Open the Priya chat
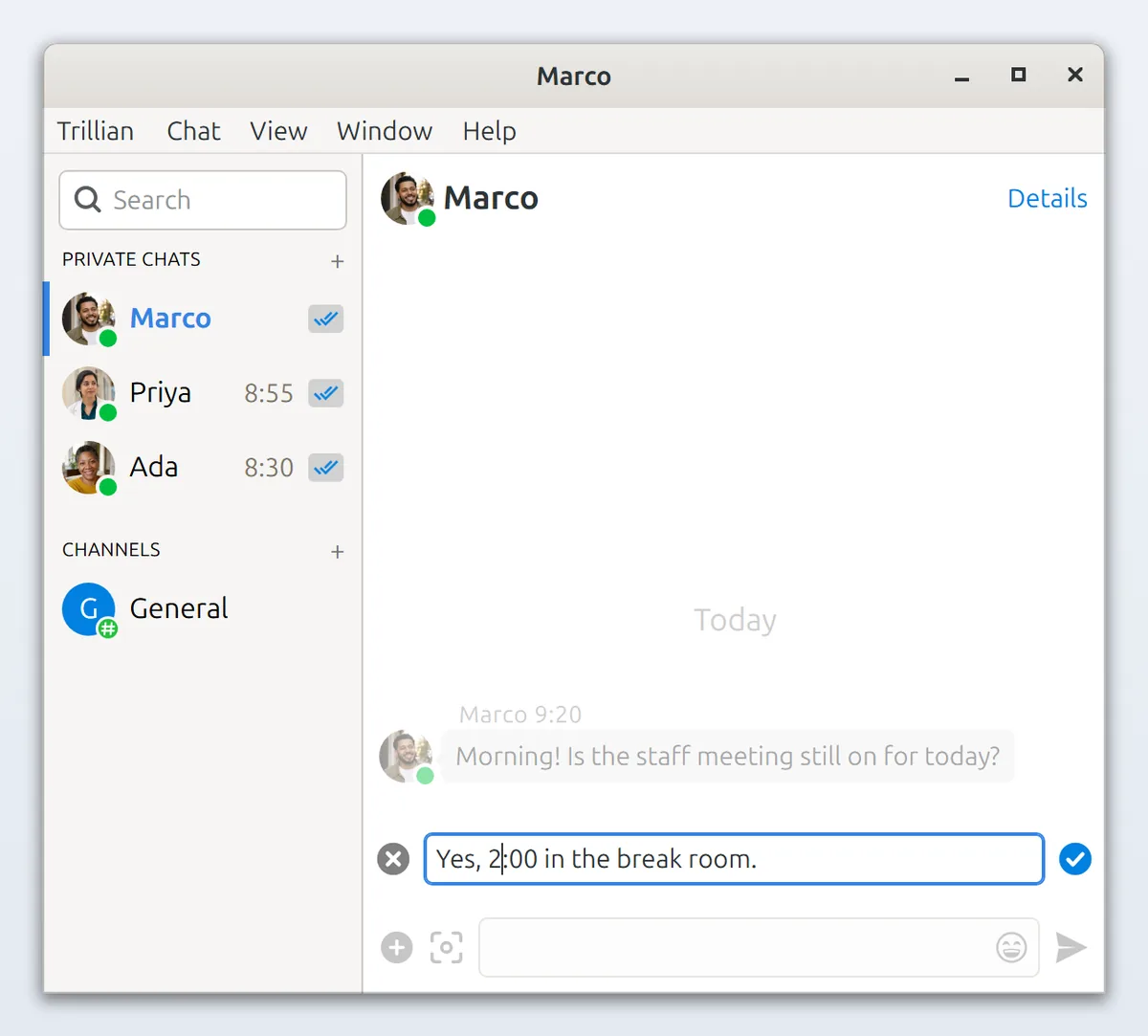The width and height of the screenshot is (1148, 1036). (x=203, y=393)
